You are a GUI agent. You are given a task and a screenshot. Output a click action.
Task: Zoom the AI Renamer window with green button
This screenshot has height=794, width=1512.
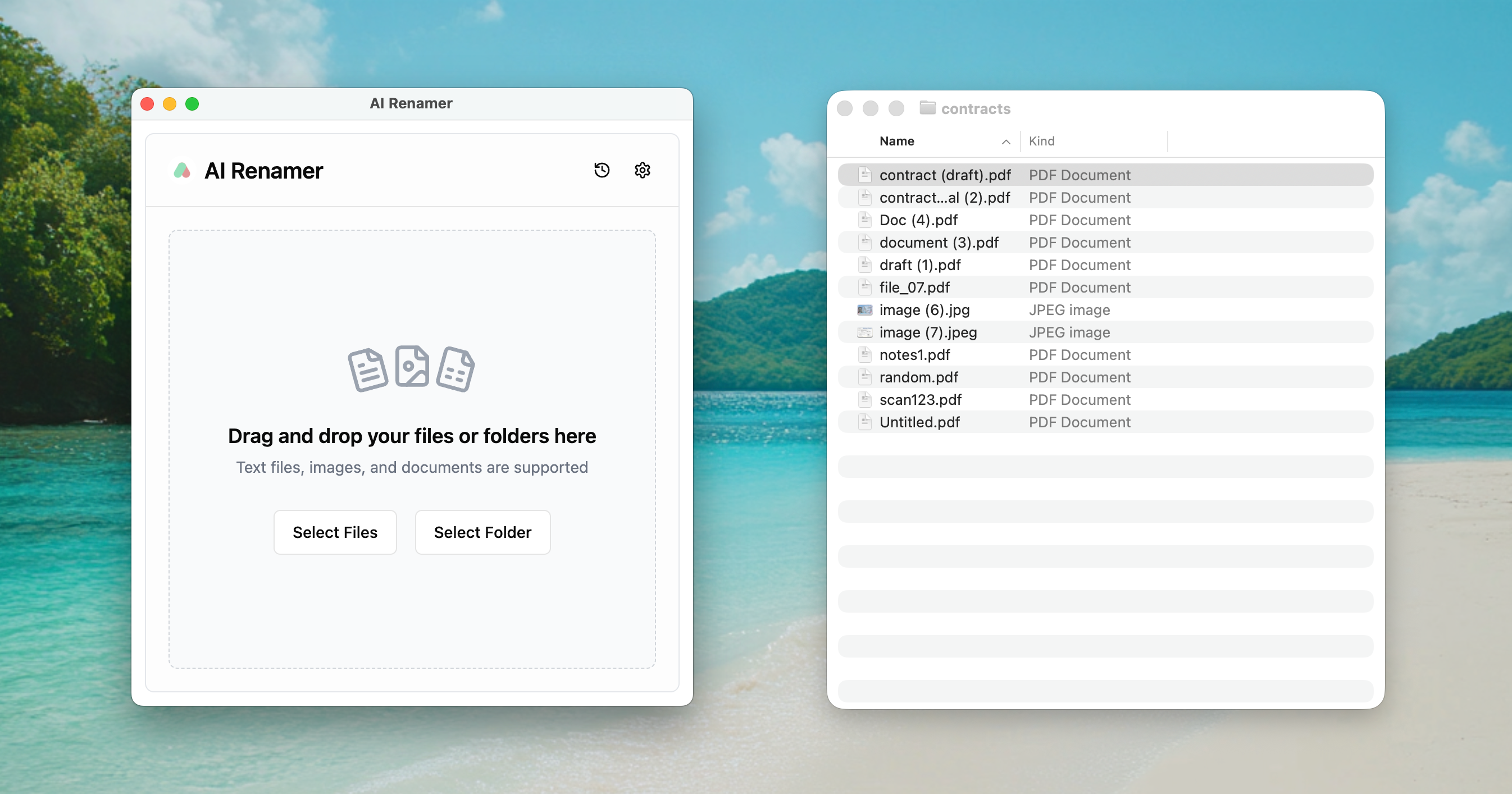click(x=192, y=104)
